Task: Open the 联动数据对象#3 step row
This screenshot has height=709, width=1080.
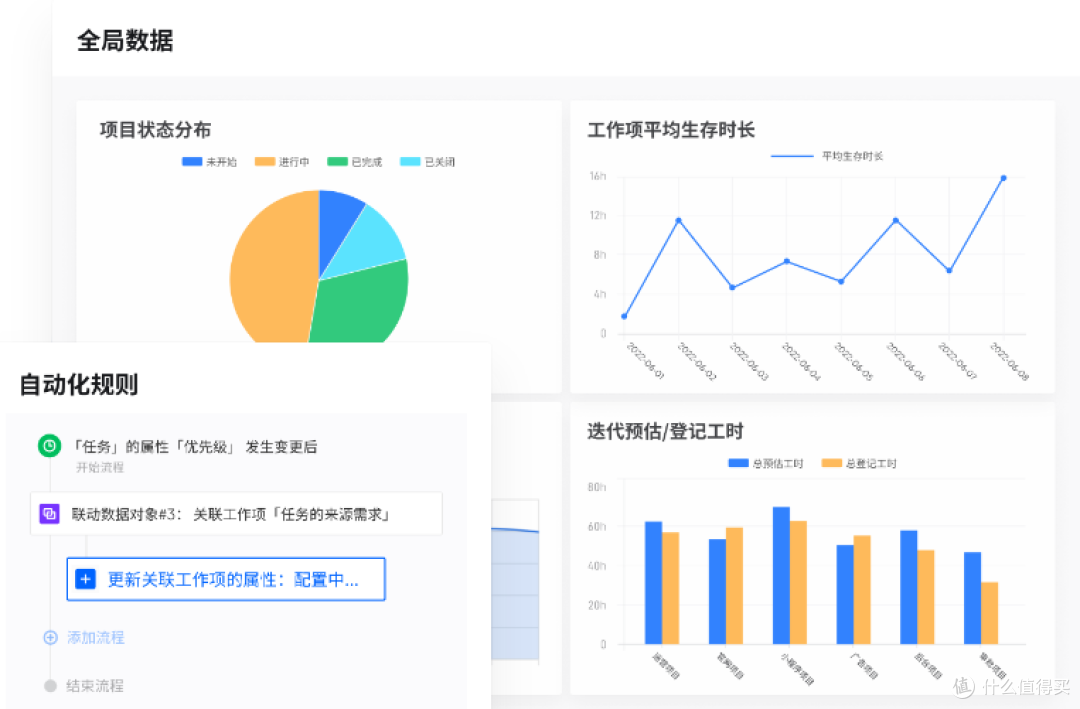Action: coord(236,514)
